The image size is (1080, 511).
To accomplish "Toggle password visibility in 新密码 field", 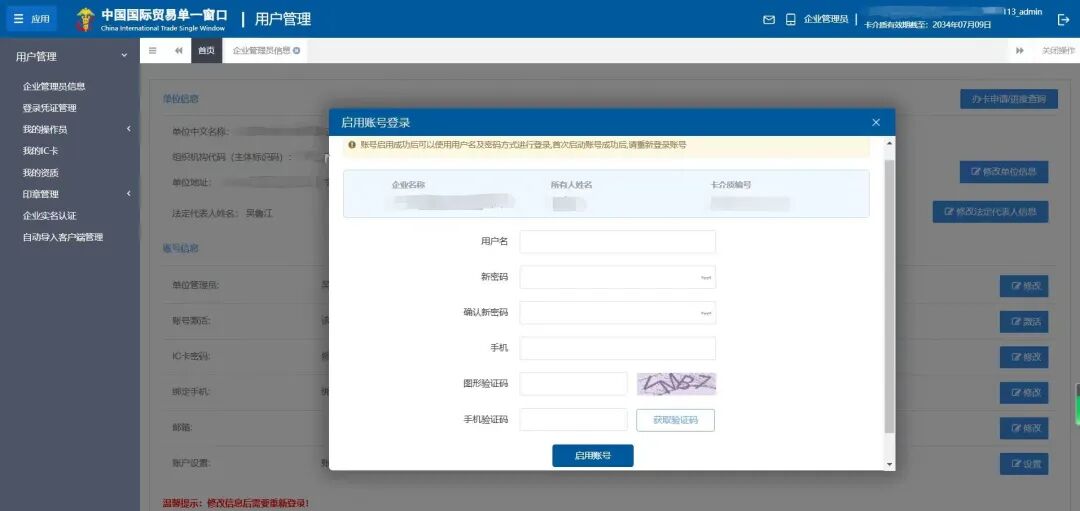I will 706,277.
